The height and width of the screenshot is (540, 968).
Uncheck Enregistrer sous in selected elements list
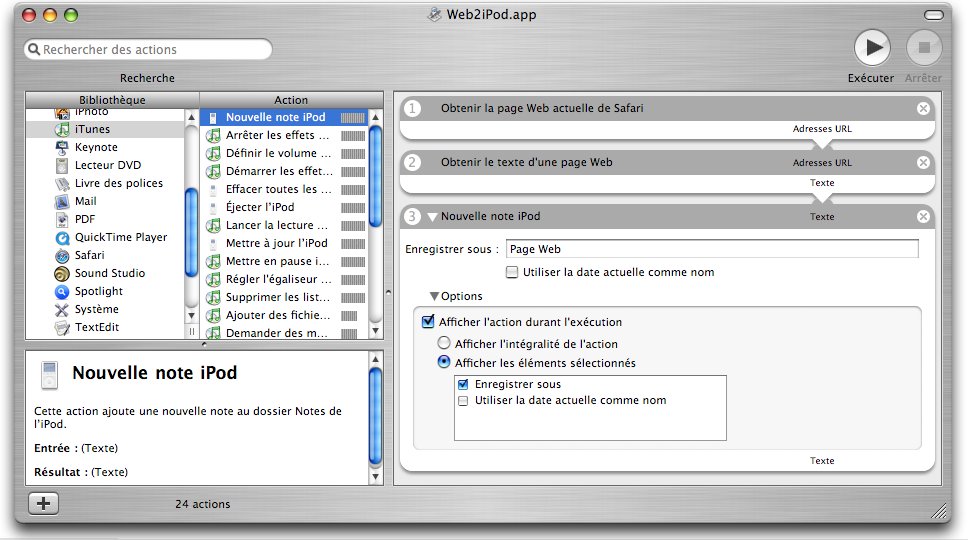point(463,384)
